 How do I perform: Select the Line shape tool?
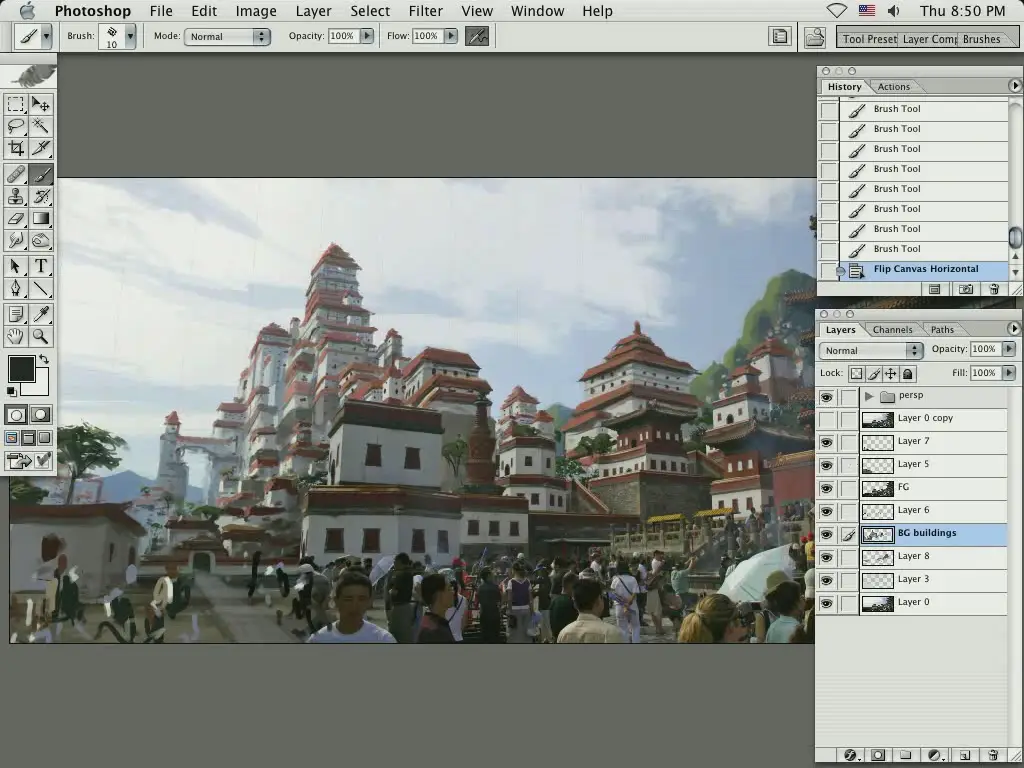tap(40, 289)
